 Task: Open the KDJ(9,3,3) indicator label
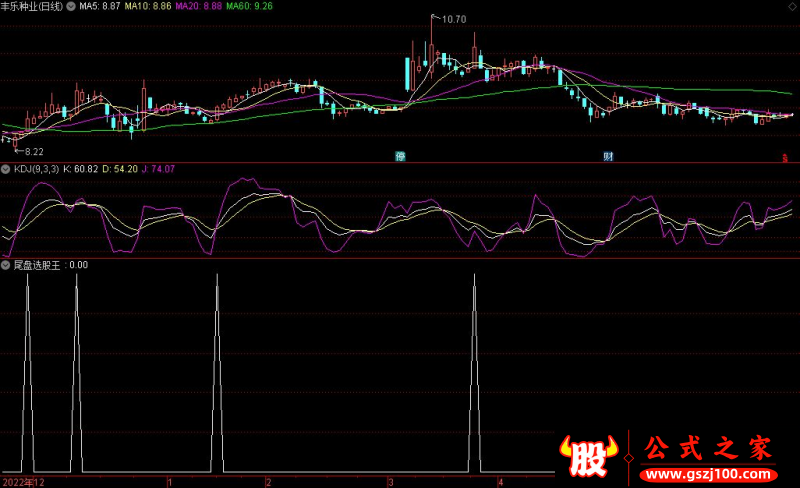(36, 169)
